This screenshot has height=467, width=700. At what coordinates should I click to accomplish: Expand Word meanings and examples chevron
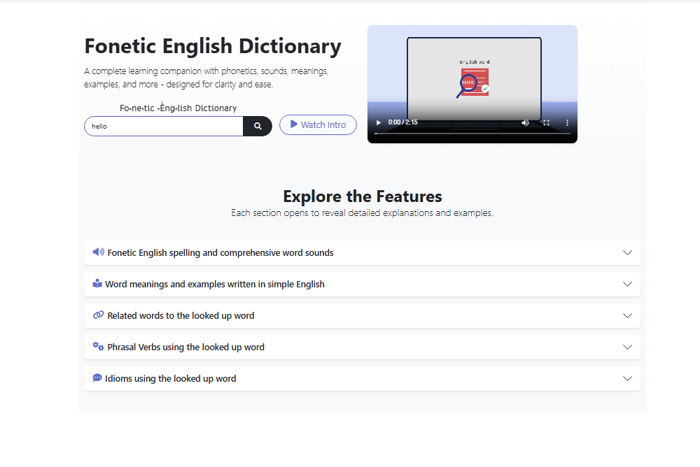(627, 284)
